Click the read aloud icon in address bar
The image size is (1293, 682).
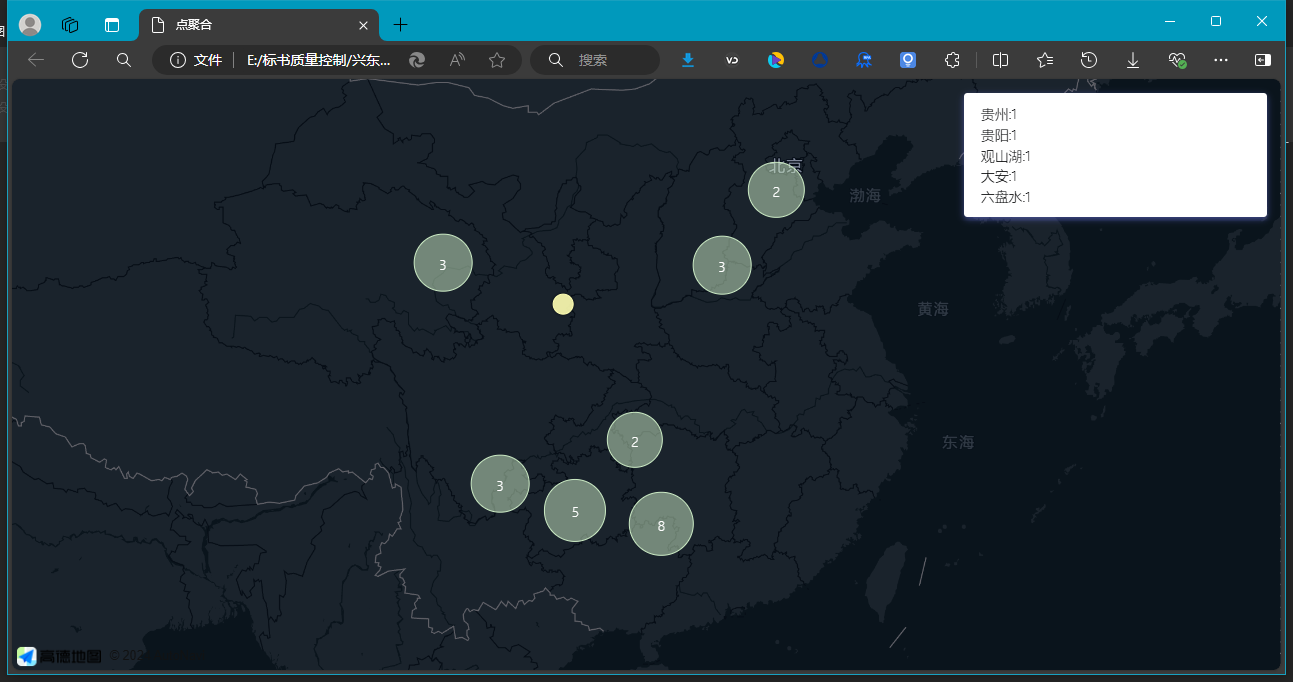click(457, 60)
